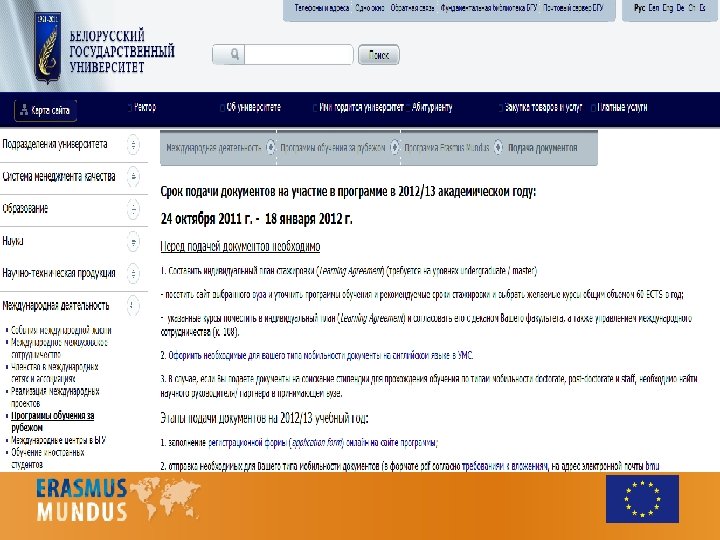720x540 pixels.
Task: Open the Абитуриенту menu item
Action: (x=432, y=107)
